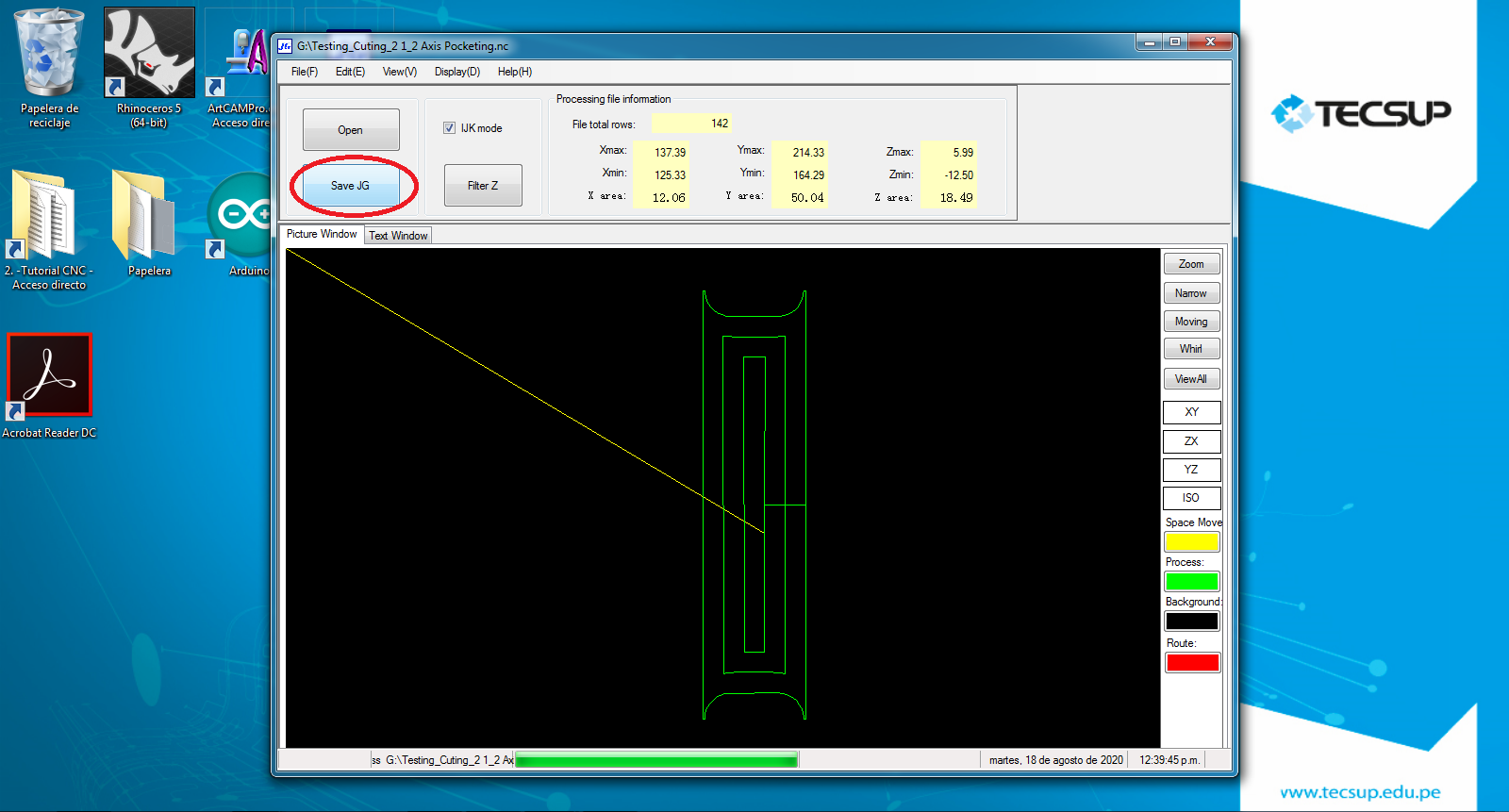Minimize the Pocketing.nc window
1509x812 pixels.
1150,42
